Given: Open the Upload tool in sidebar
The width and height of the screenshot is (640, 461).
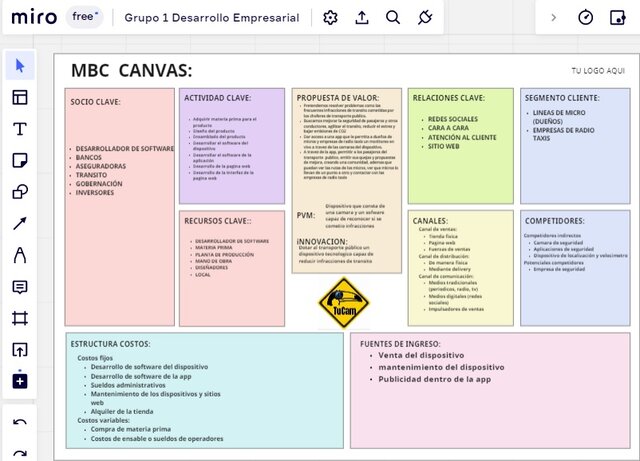Looking at the screenshot, I should pyautogui.click(x=20, y=350).
